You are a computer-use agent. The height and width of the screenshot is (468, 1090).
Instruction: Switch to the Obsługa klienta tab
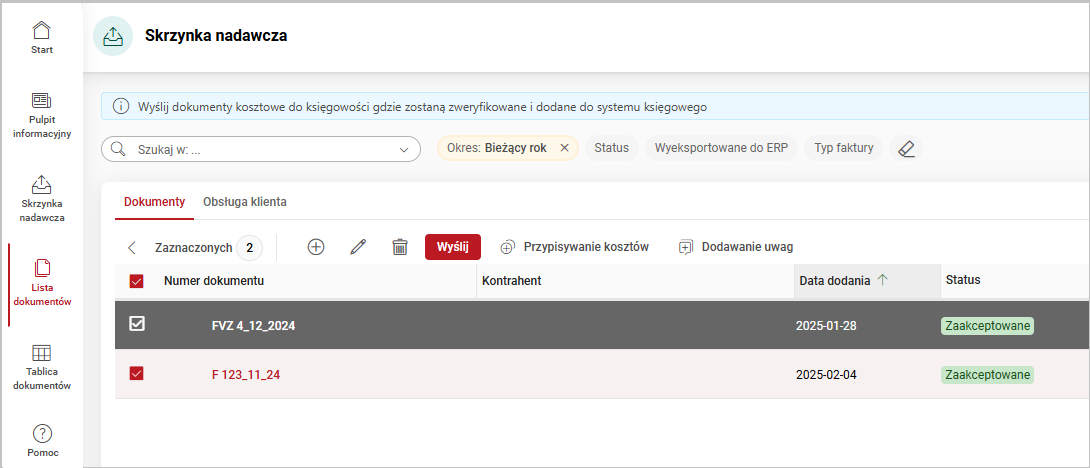click(245, 202)
